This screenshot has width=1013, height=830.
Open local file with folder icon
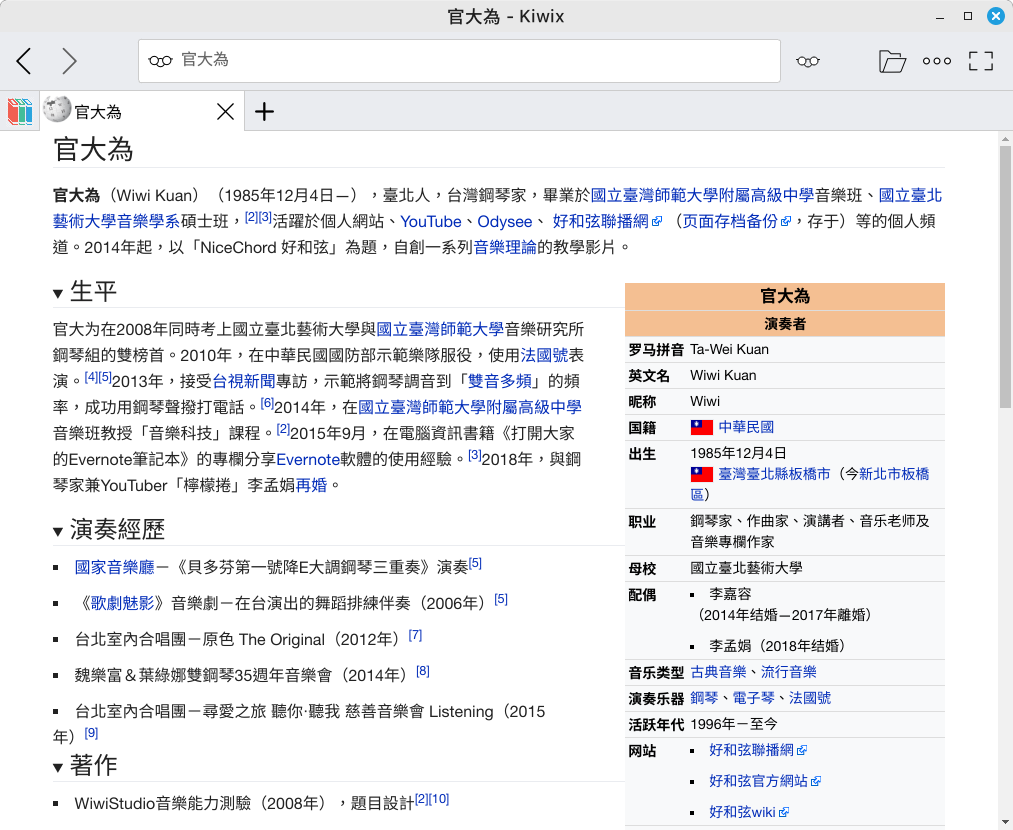[x=892, y=61]
